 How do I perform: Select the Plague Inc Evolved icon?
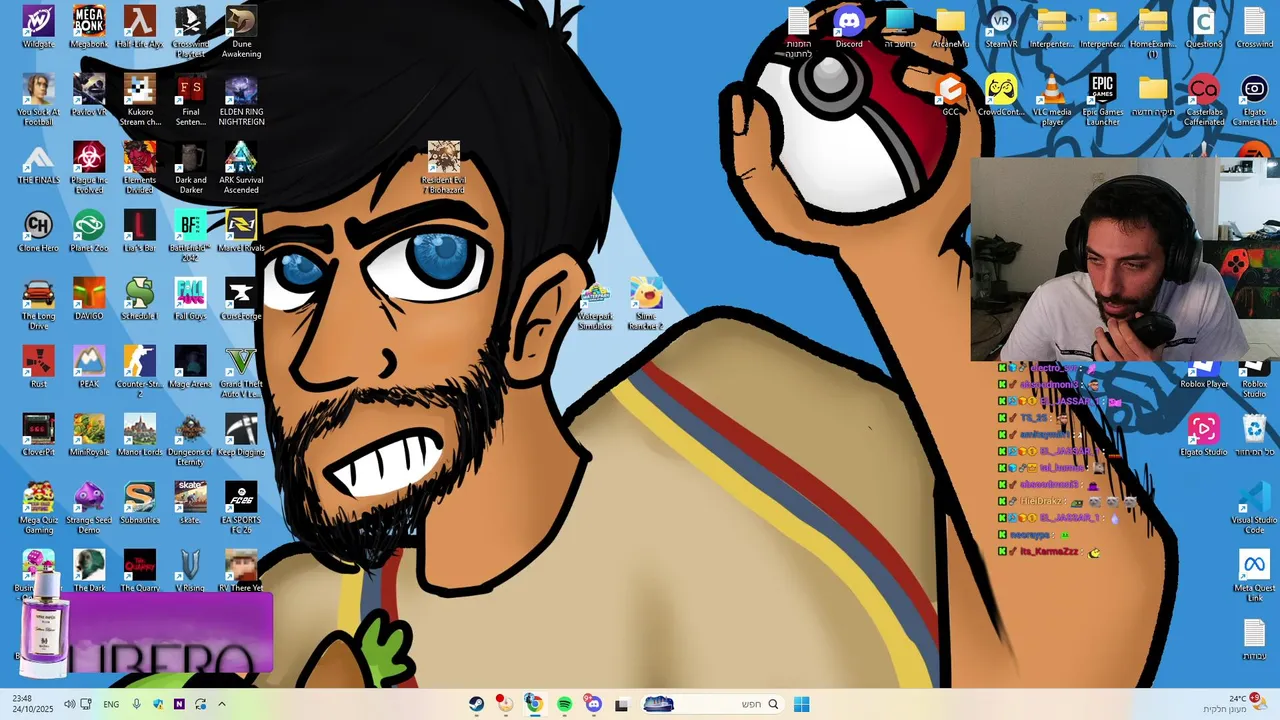coord(89,168)
